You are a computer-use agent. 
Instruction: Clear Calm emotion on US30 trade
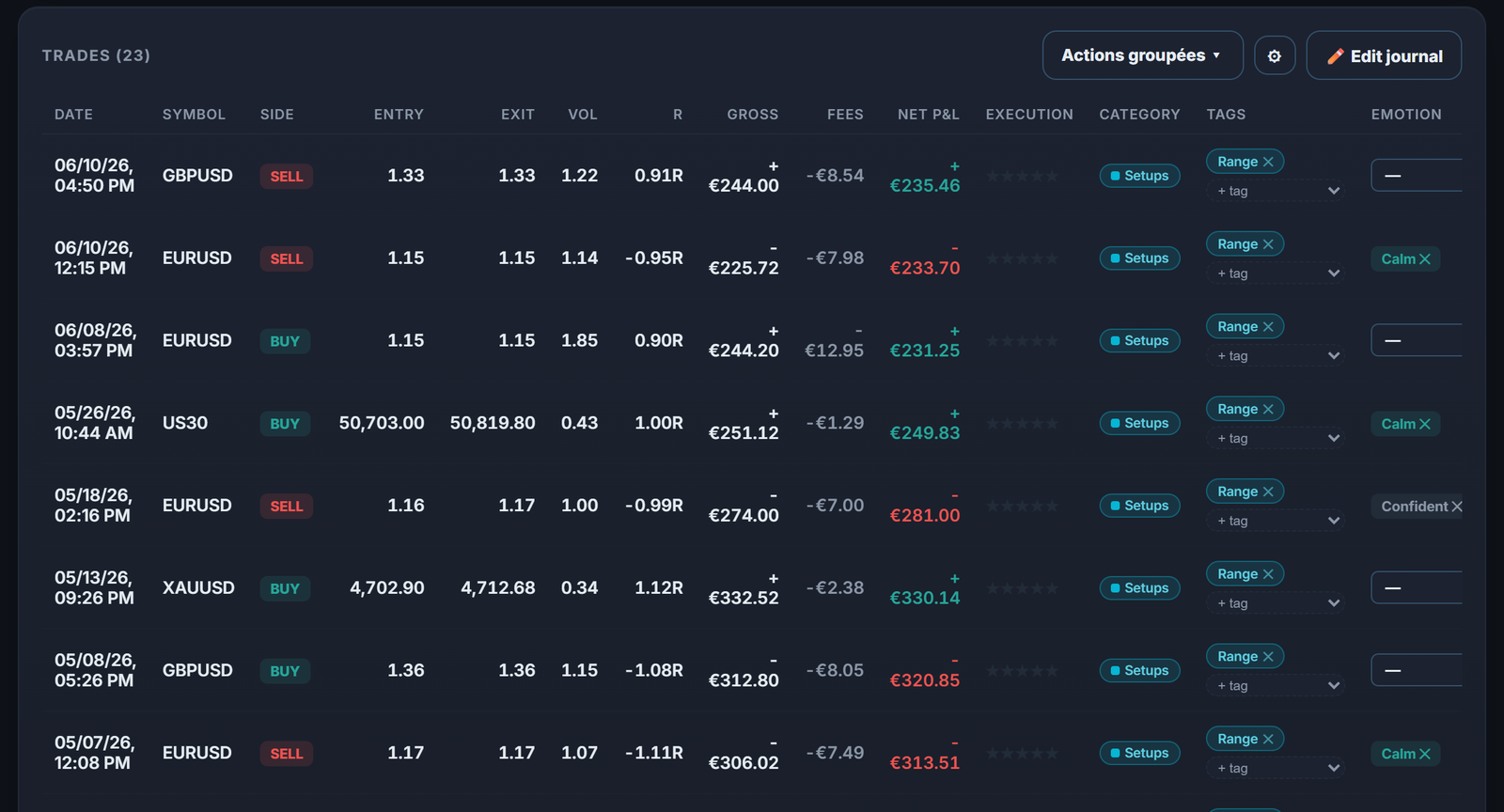[x=1425, y=424]
